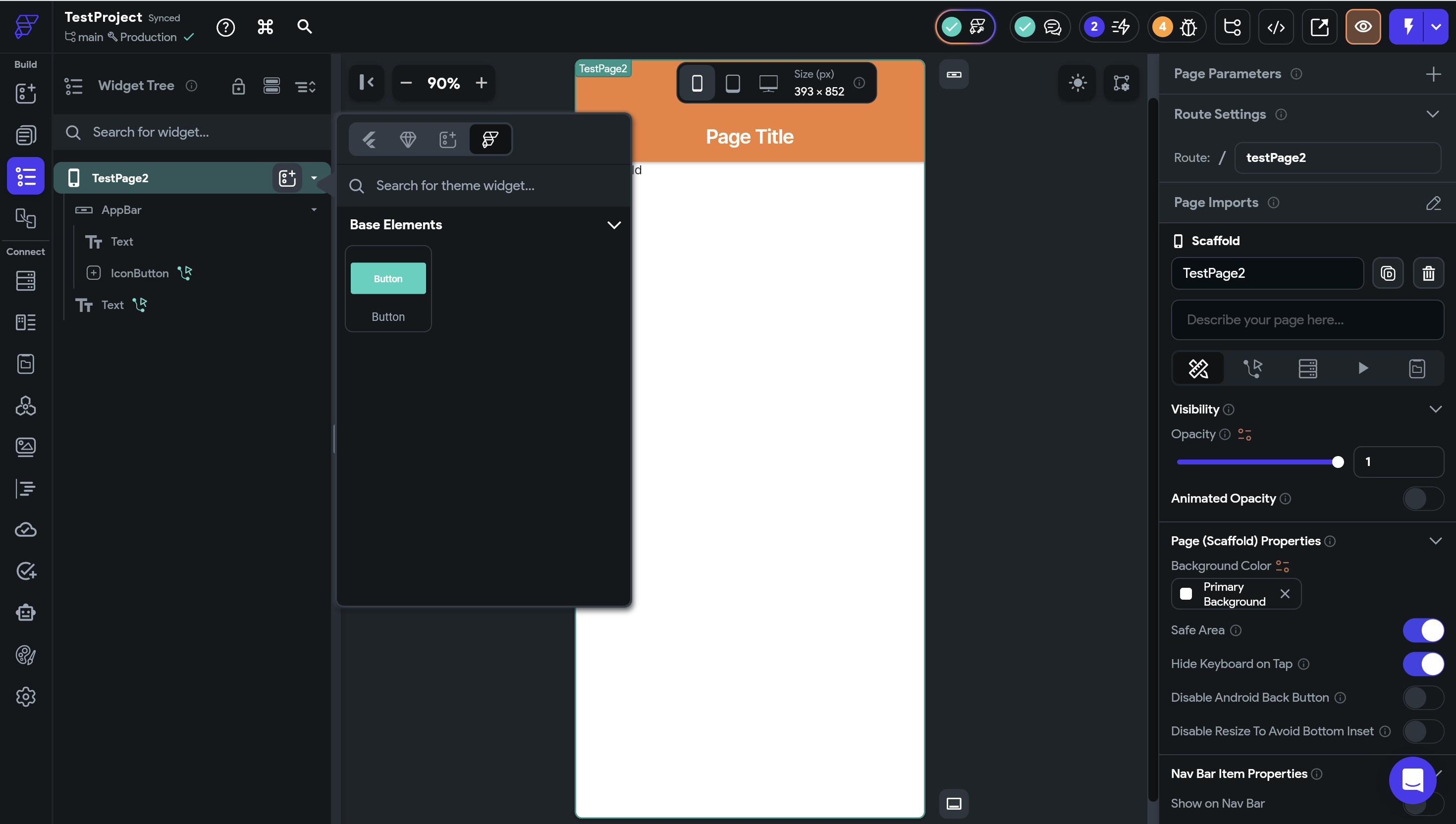Screen dimensions: 1456x824
Task: Enable Disable Android Back Button switch
Action: (x=1423, y=697)
